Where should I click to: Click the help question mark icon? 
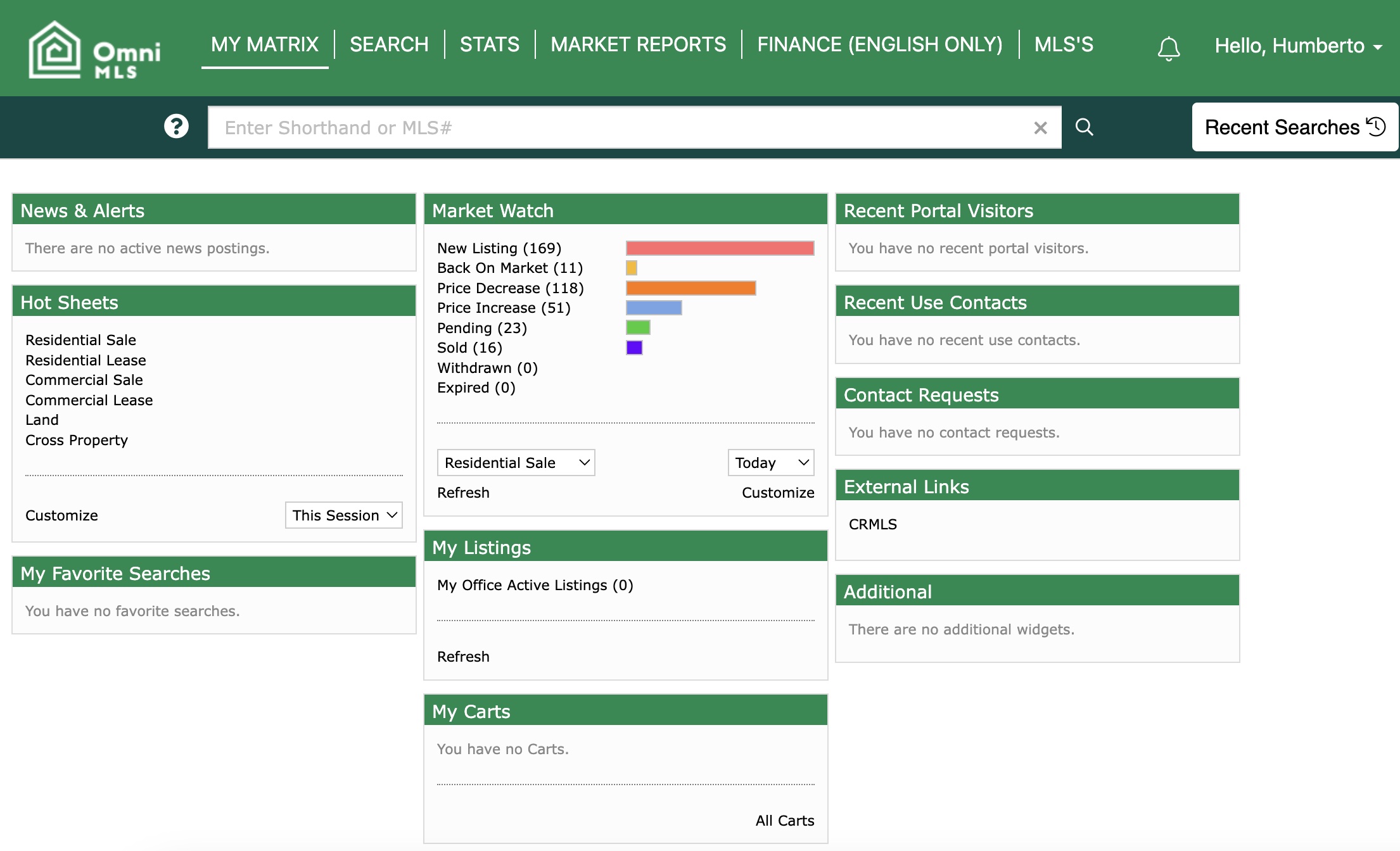pyautogui.click(x=177, y=126)
